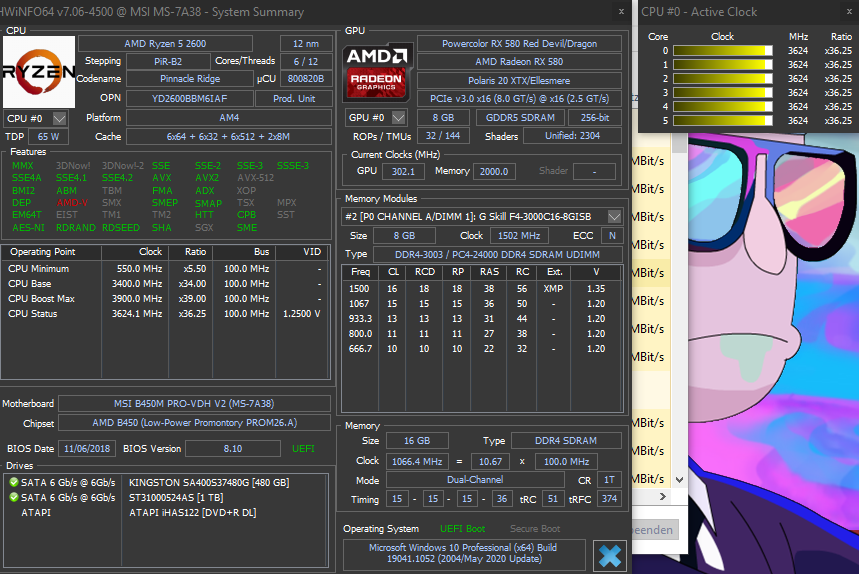
Task: Click the 65 W TDP value
Action: pos(48,136)
